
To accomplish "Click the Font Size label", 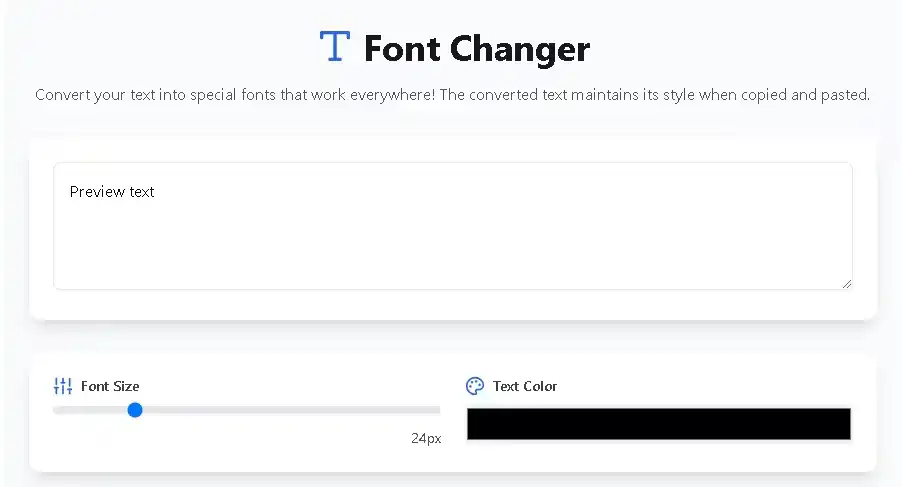I will [110, 386].
